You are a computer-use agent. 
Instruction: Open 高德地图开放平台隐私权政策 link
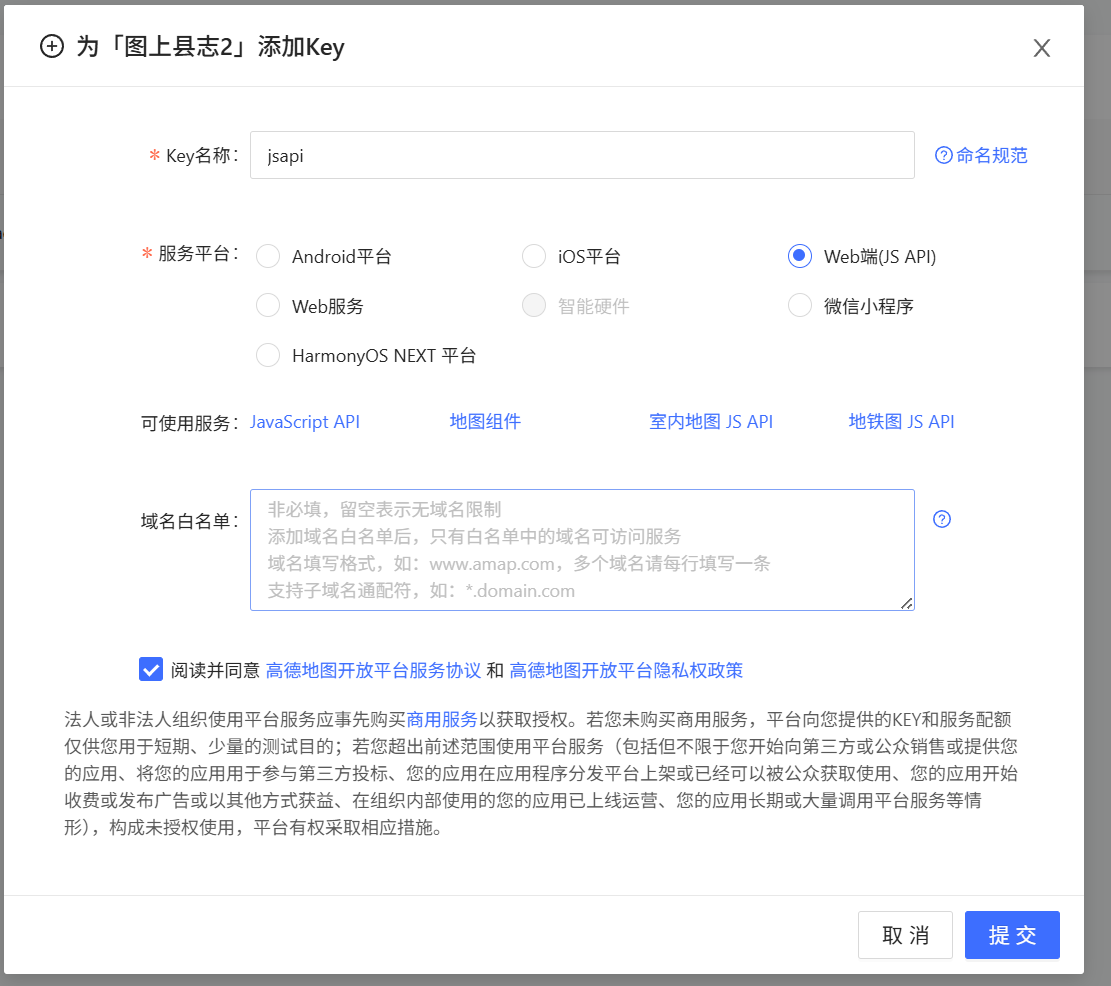[626, 670]
